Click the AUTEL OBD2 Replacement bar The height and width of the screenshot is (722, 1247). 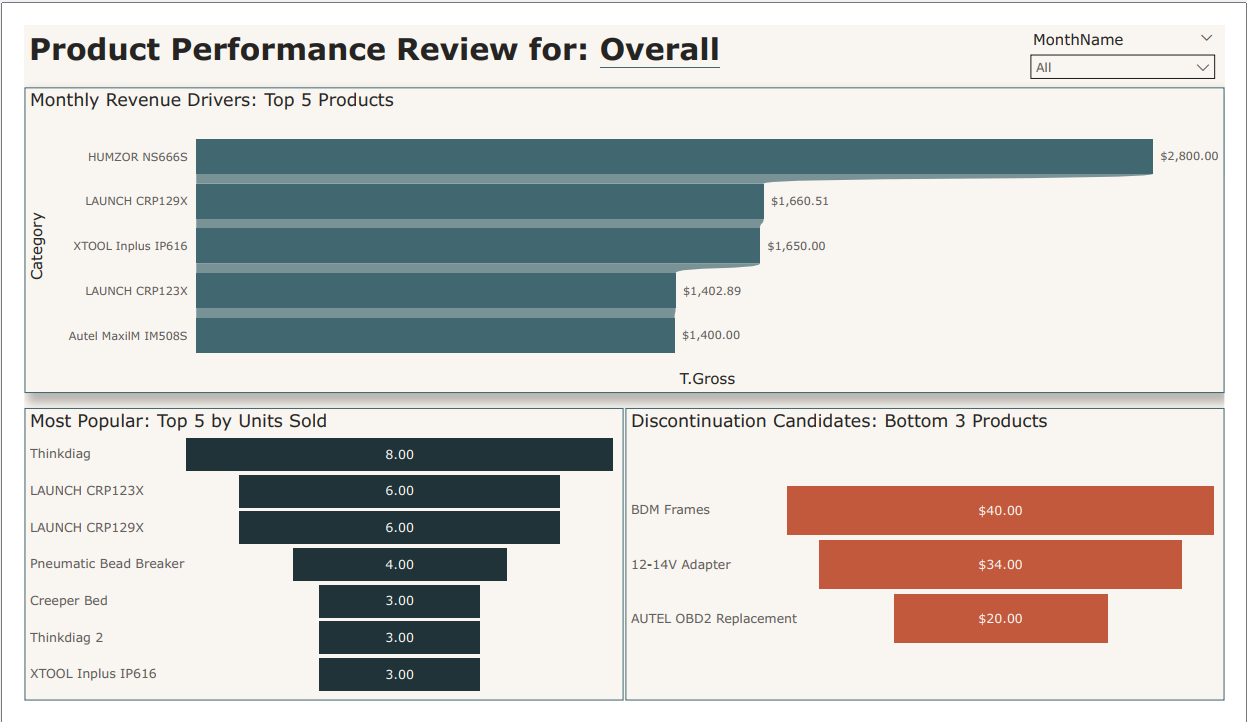pyautogui.click(x=1000, y=618)
